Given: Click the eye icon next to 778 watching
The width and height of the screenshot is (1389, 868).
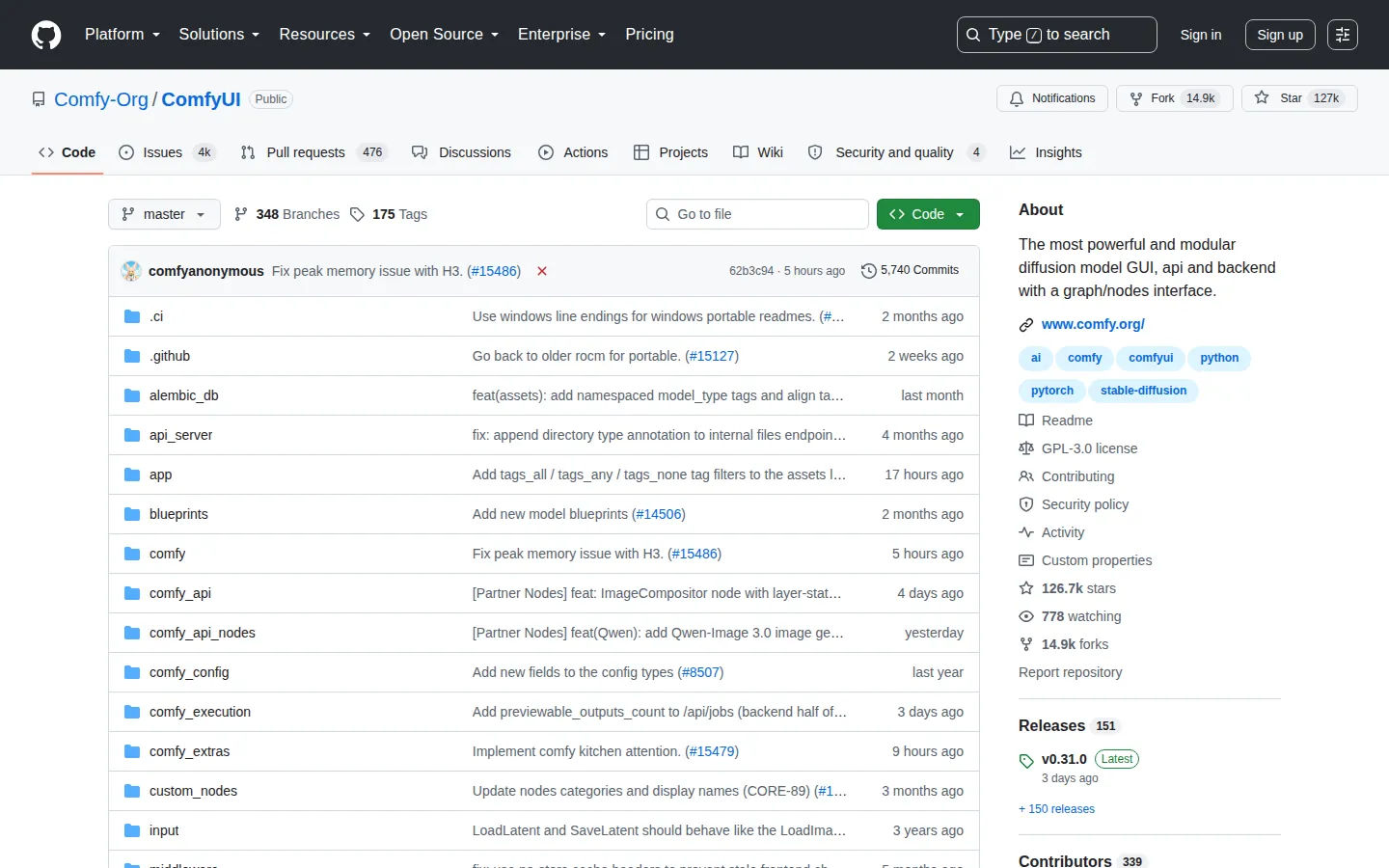Looking at the screenshot, I should point(1026,616).
